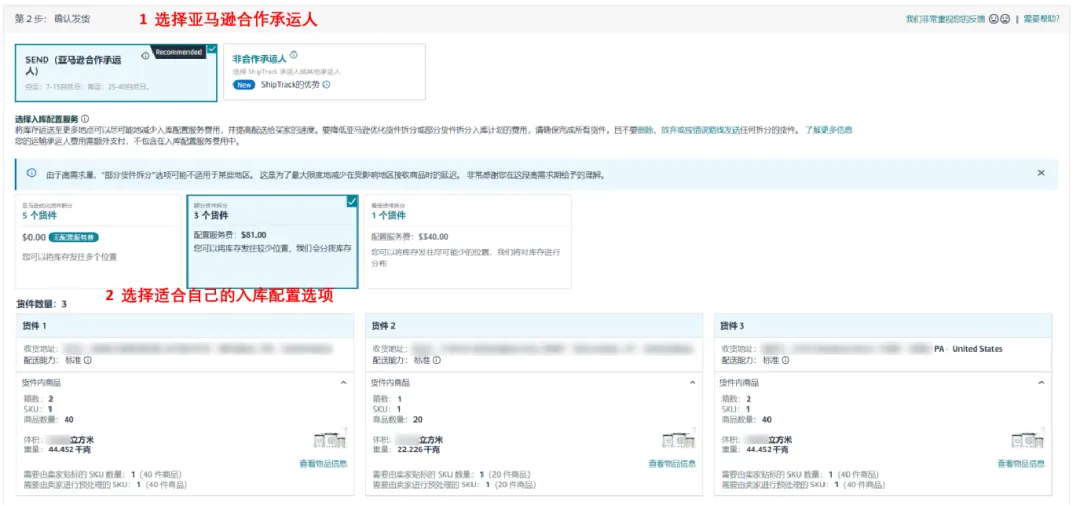Collapse the 货件内商品 section in 货件 2

[x=693, y=383]
